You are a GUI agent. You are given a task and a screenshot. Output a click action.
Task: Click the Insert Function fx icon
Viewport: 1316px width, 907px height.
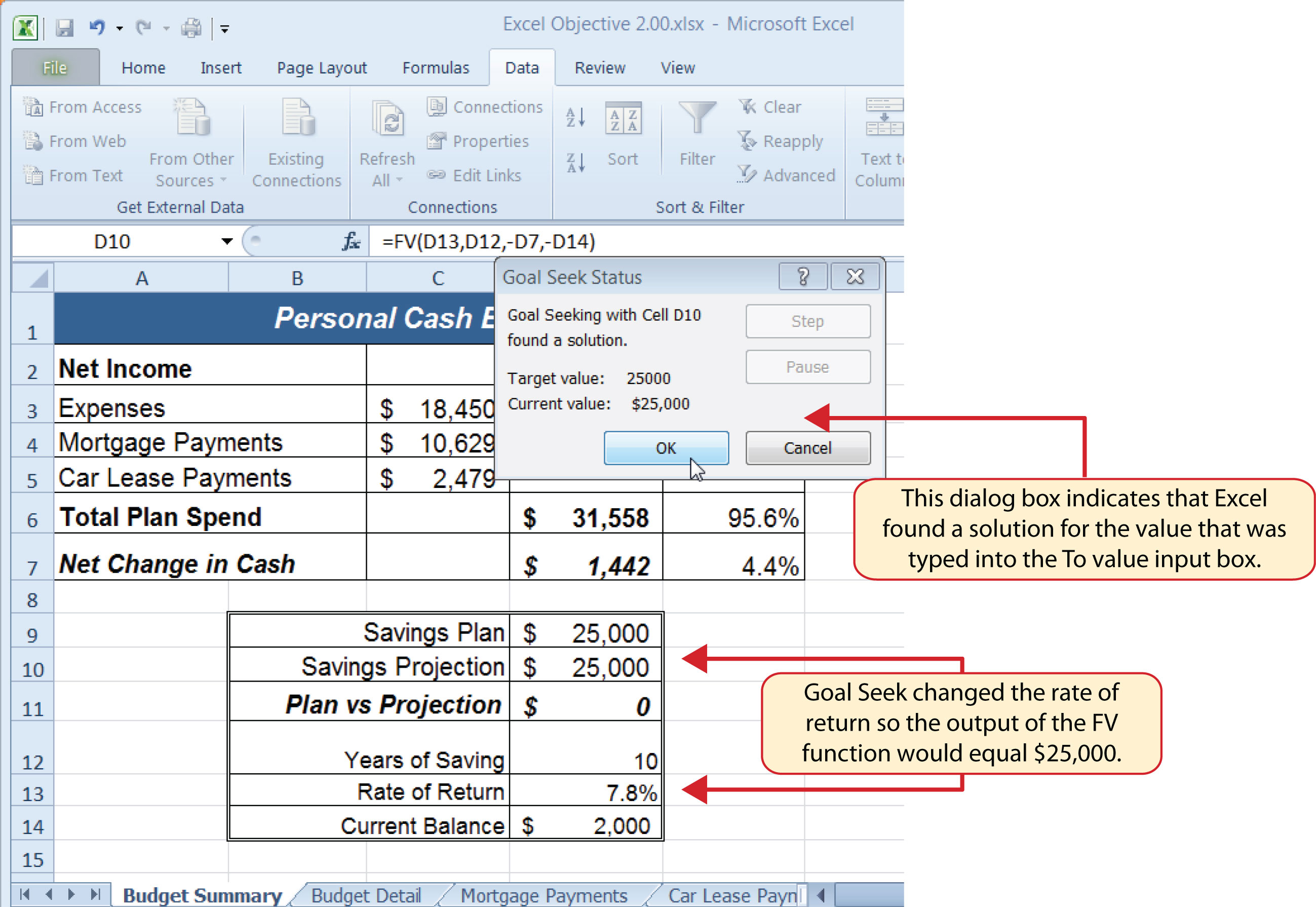pos(351,242)
